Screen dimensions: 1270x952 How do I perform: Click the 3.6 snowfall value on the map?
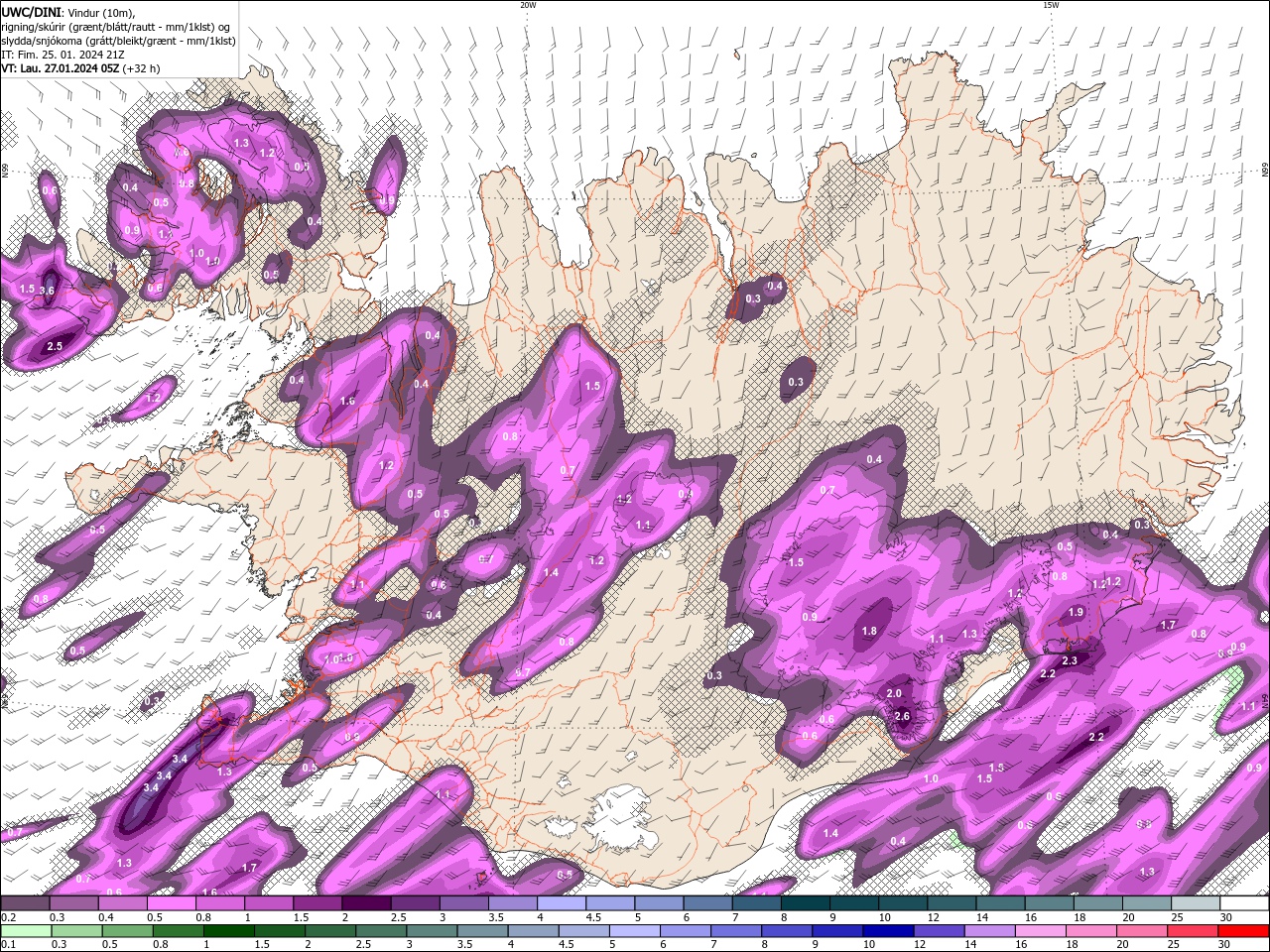(47, 289)
